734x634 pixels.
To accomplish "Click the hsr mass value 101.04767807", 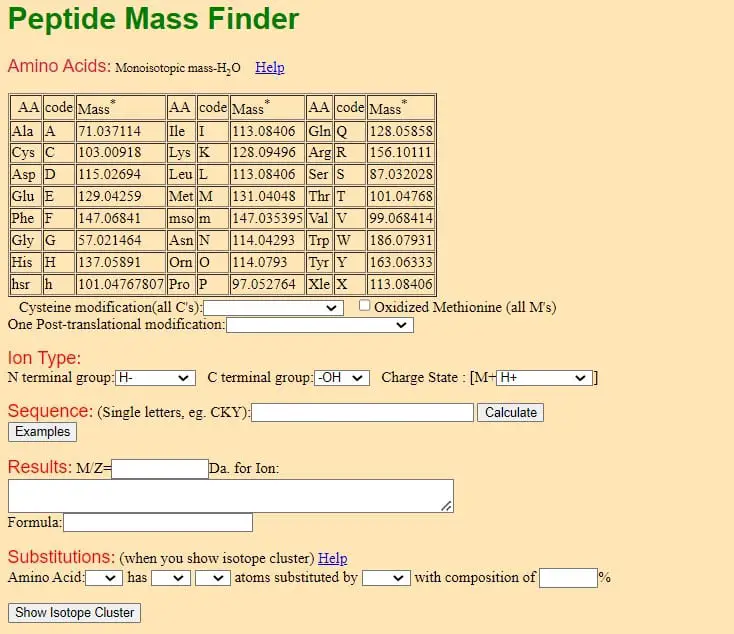I will (121, 285).
